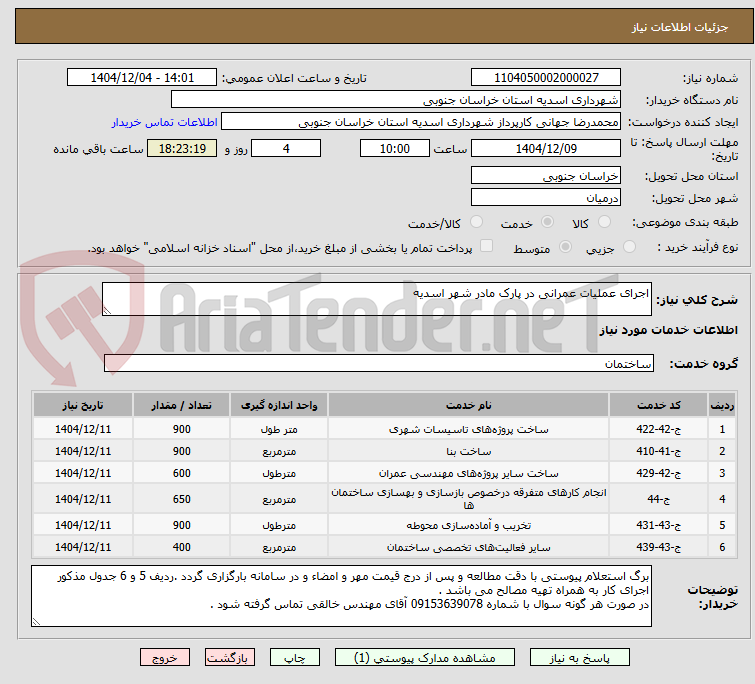This screenshot has height=684, width=755.
Task: Click the چاپ print button
Action: coord(295,658)
